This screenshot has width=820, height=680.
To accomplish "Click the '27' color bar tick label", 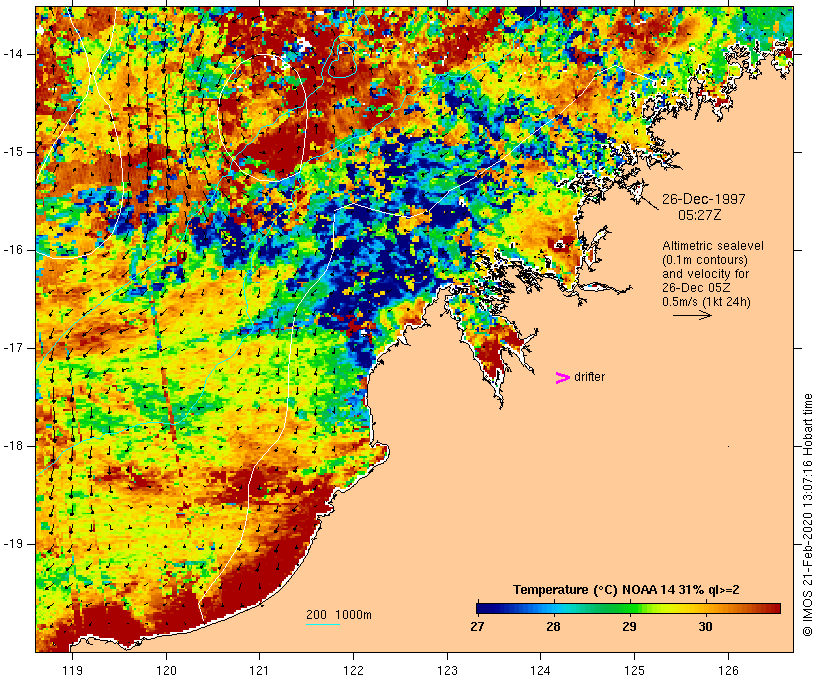I will point(477,626).
